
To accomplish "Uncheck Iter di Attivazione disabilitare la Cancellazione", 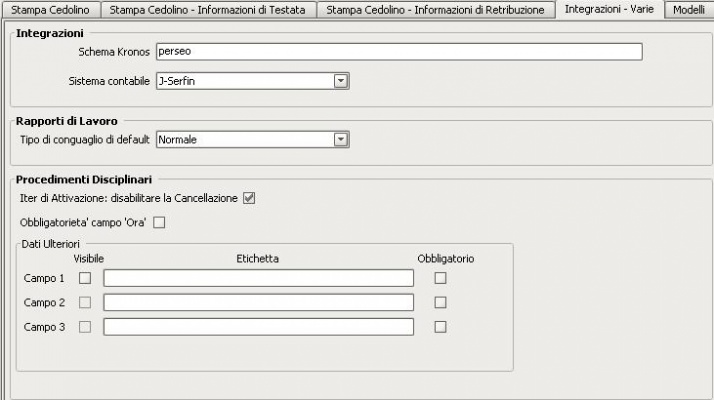I will pyautogui.click(x=249, y=198).
